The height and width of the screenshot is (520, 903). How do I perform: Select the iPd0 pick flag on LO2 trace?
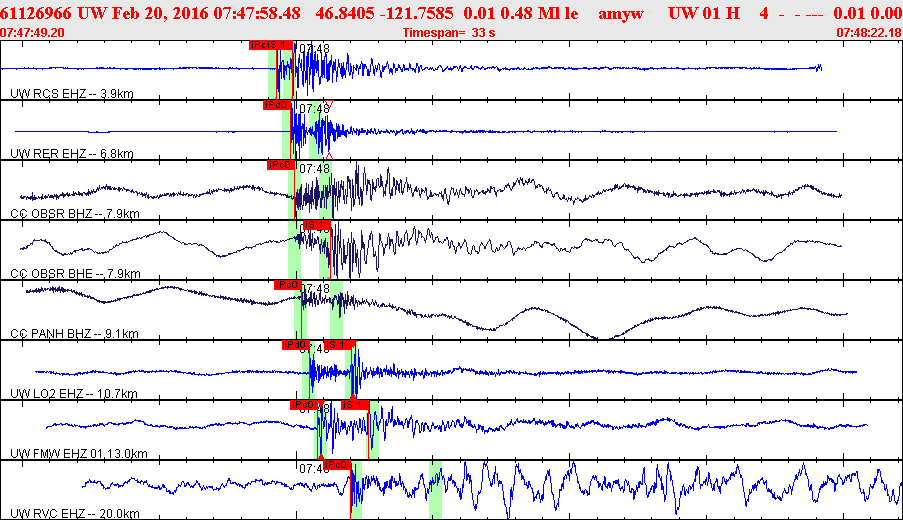pyautogui.click(x=296, y=344)
